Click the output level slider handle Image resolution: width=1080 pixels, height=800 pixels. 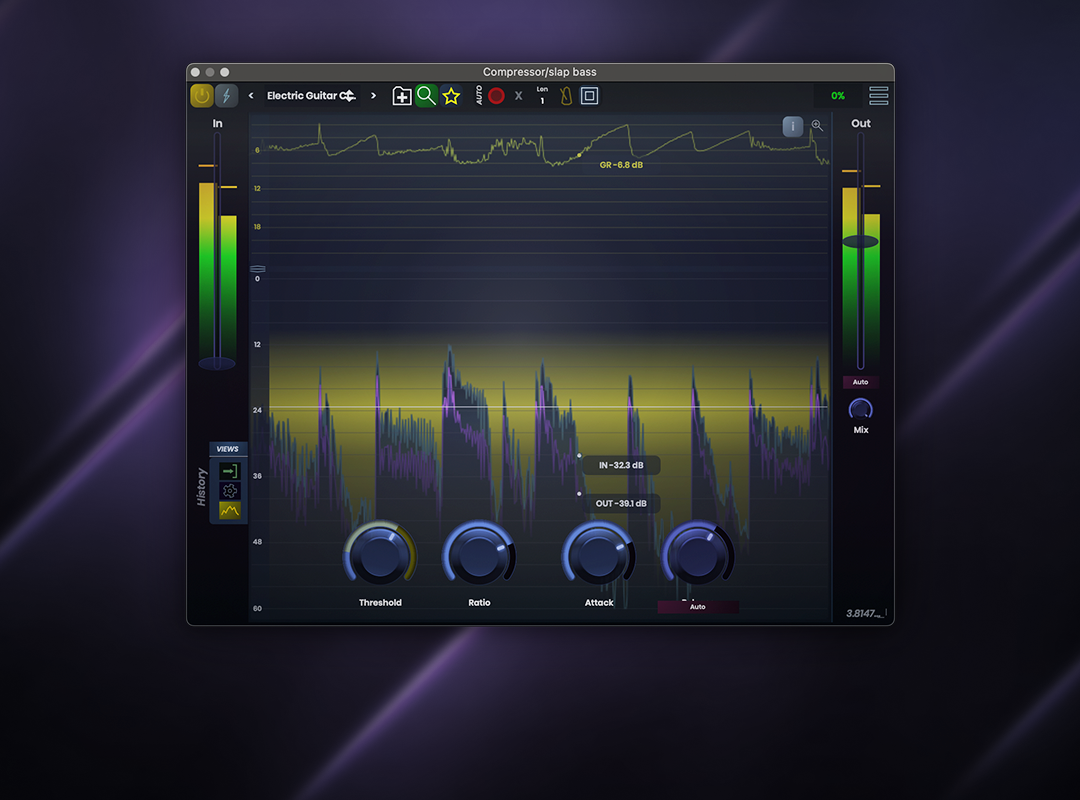point(860,242)
